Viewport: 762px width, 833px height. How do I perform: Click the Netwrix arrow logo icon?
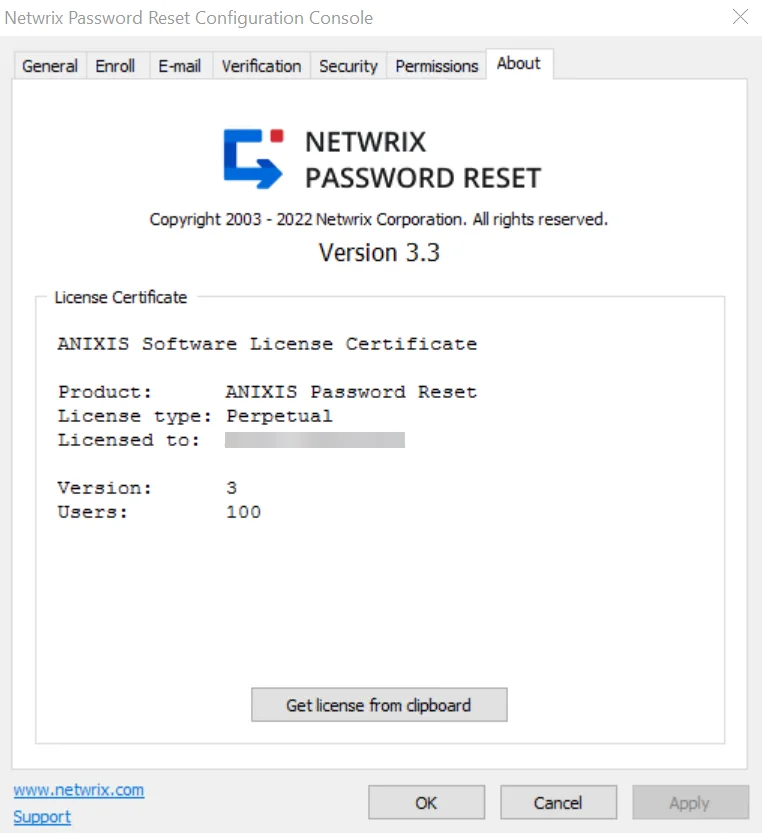pyautogui.click(x=253, y=159)
